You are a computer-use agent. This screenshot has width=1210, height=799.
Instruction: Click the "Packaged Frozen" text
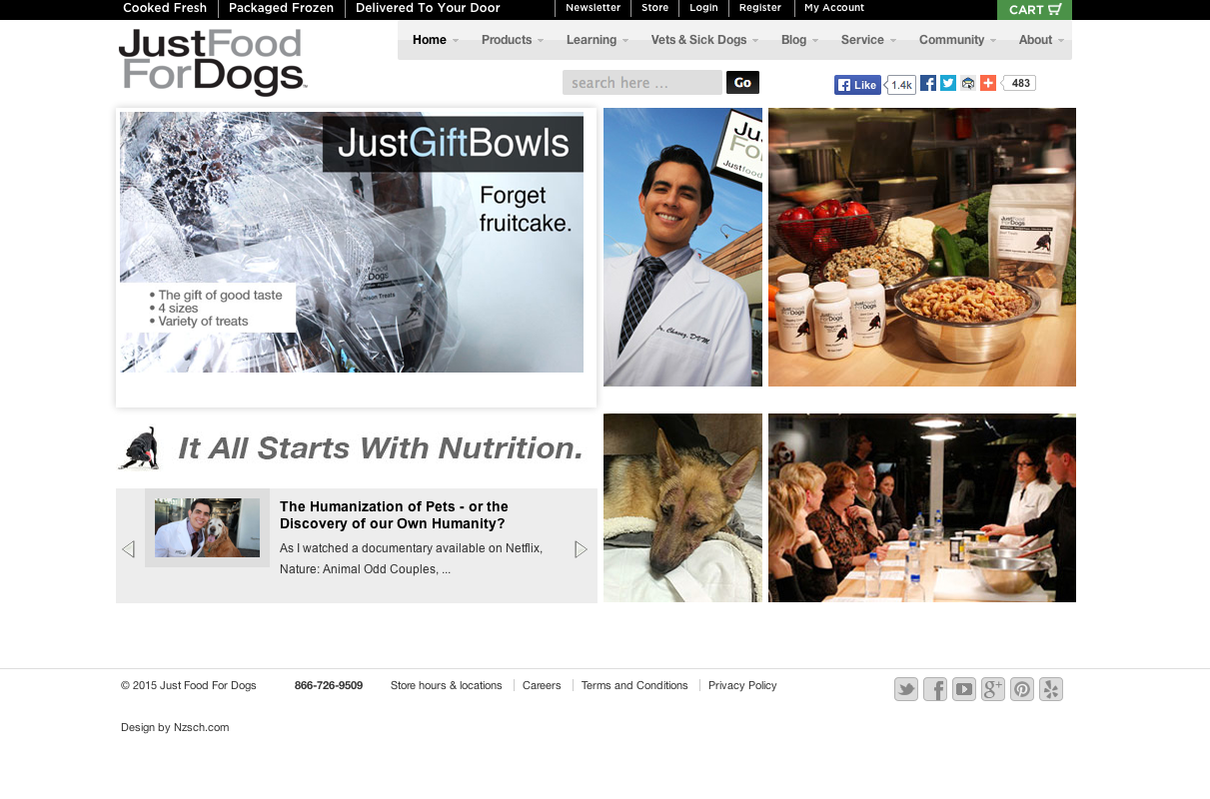tap(281, 8)
